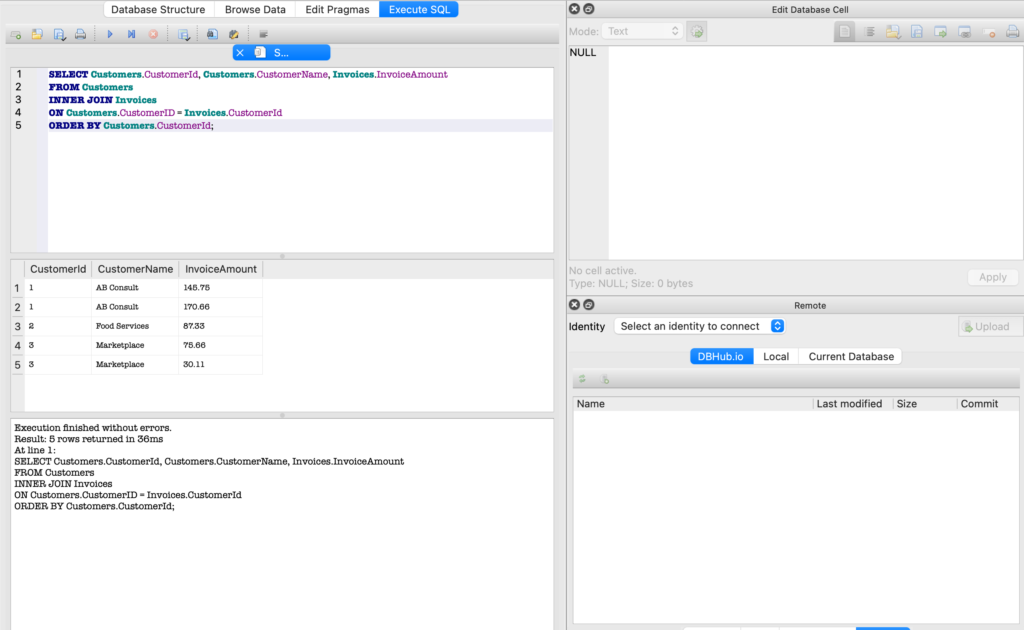Open the cell edit Mode dropdown
The height and width of the screenshot is (630, 1024).
tap(642, 31)
